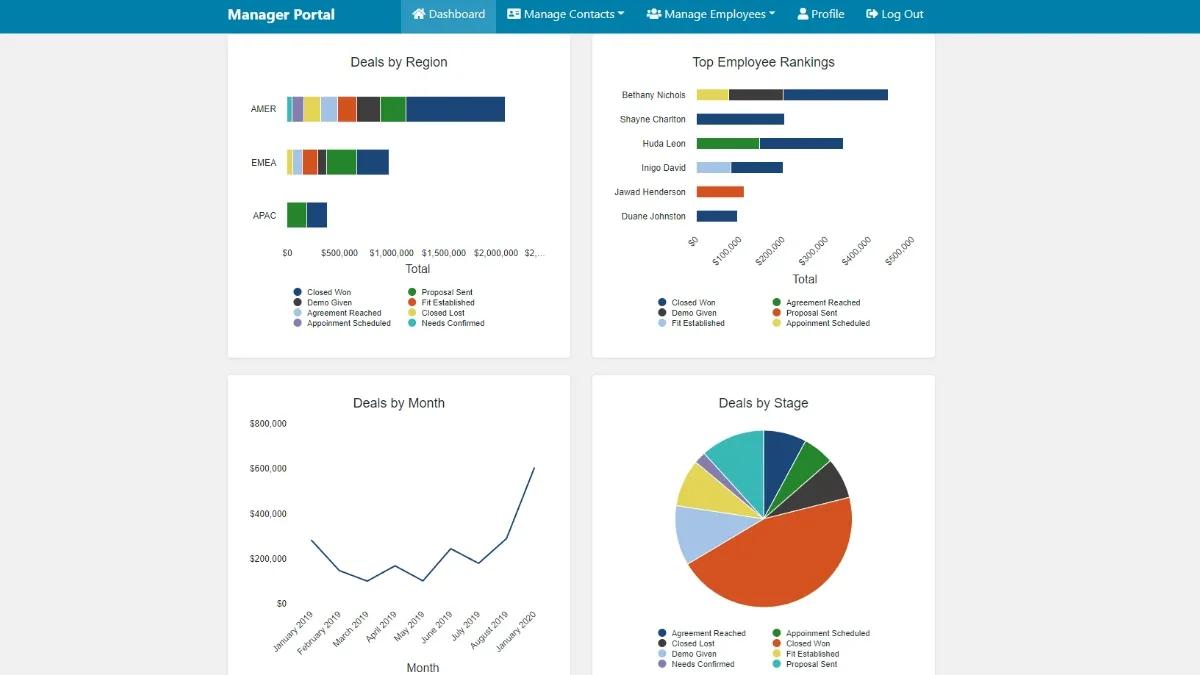Click the January 2020 peak on Deals by Month
The image size is (1200, 675).
point(532,466)
